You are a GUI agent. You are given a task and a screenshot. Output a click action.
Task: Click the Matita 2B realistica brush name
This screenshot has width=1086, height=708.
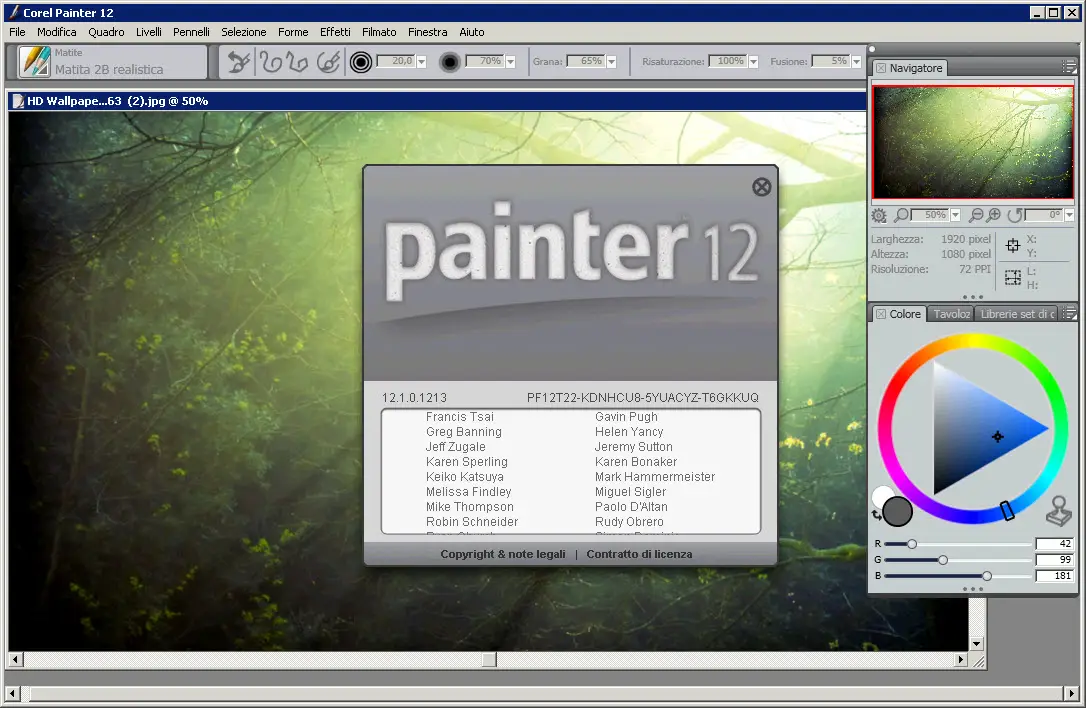coord(109,69)
